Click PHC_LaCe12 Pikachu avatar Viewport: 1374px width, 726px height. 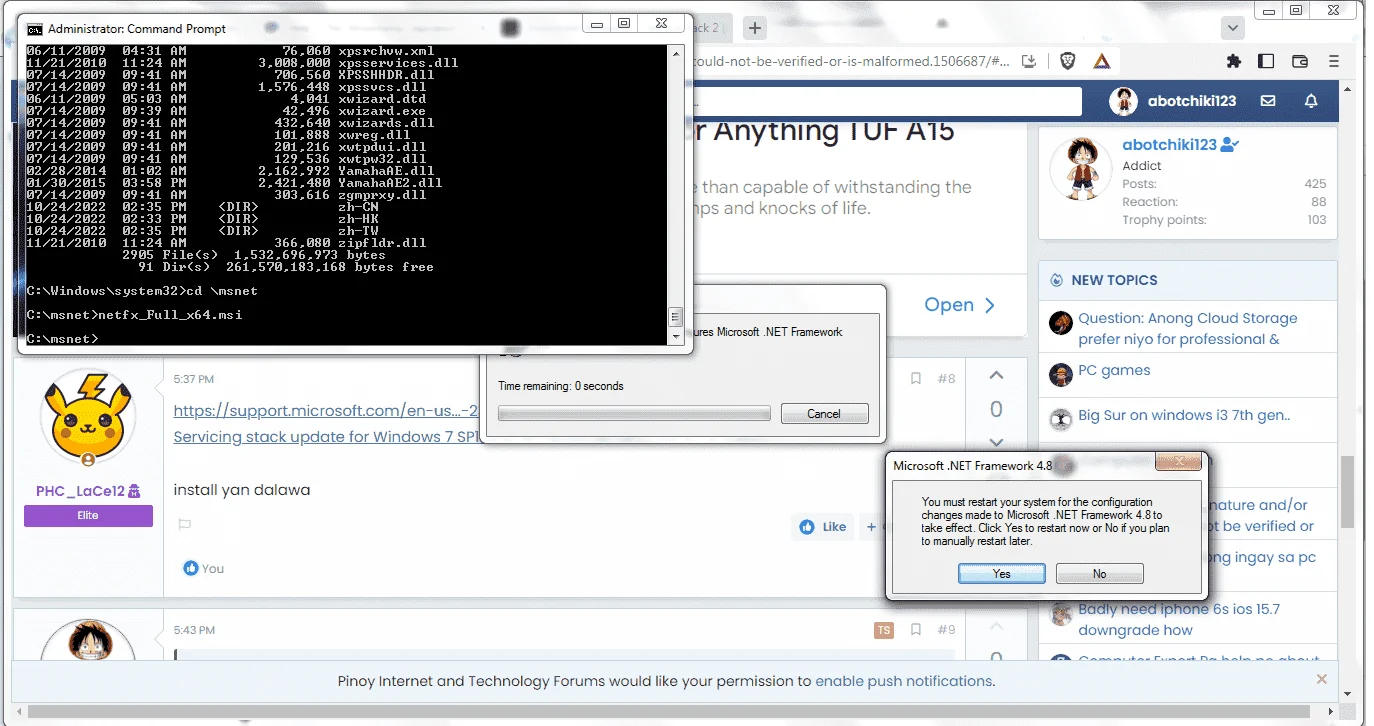click(x=88, y=418)
